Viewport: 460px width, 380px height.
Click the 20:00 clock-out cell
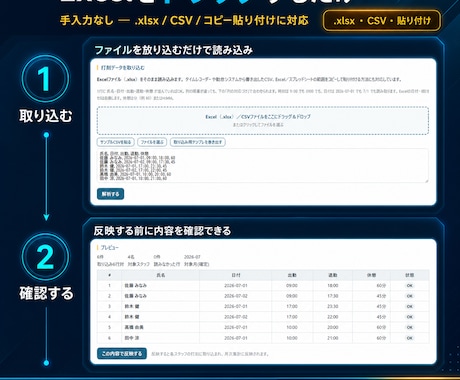[x=333, y=327]
